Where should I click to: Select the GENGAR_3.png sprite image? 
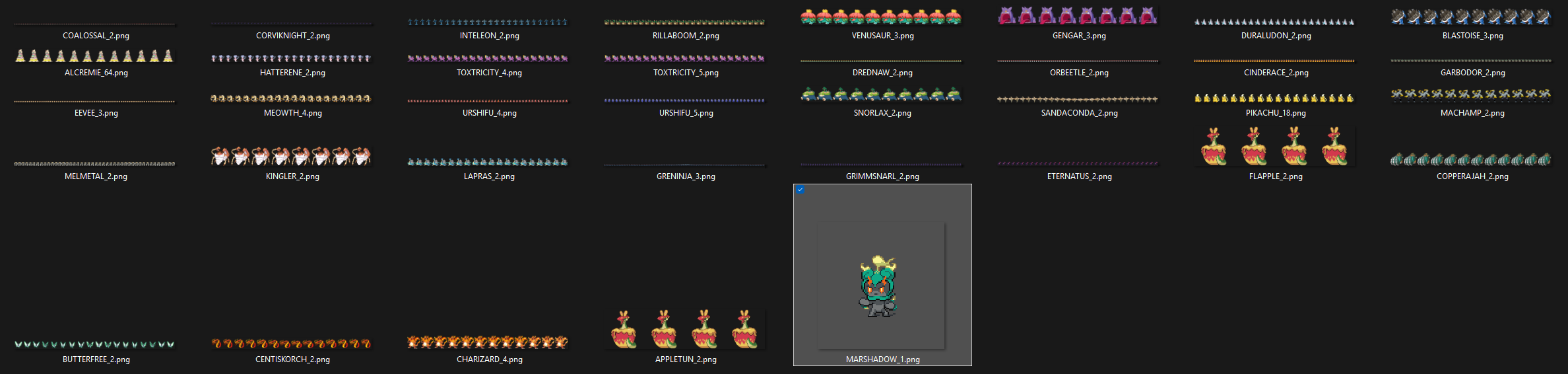click(1078, 16)
